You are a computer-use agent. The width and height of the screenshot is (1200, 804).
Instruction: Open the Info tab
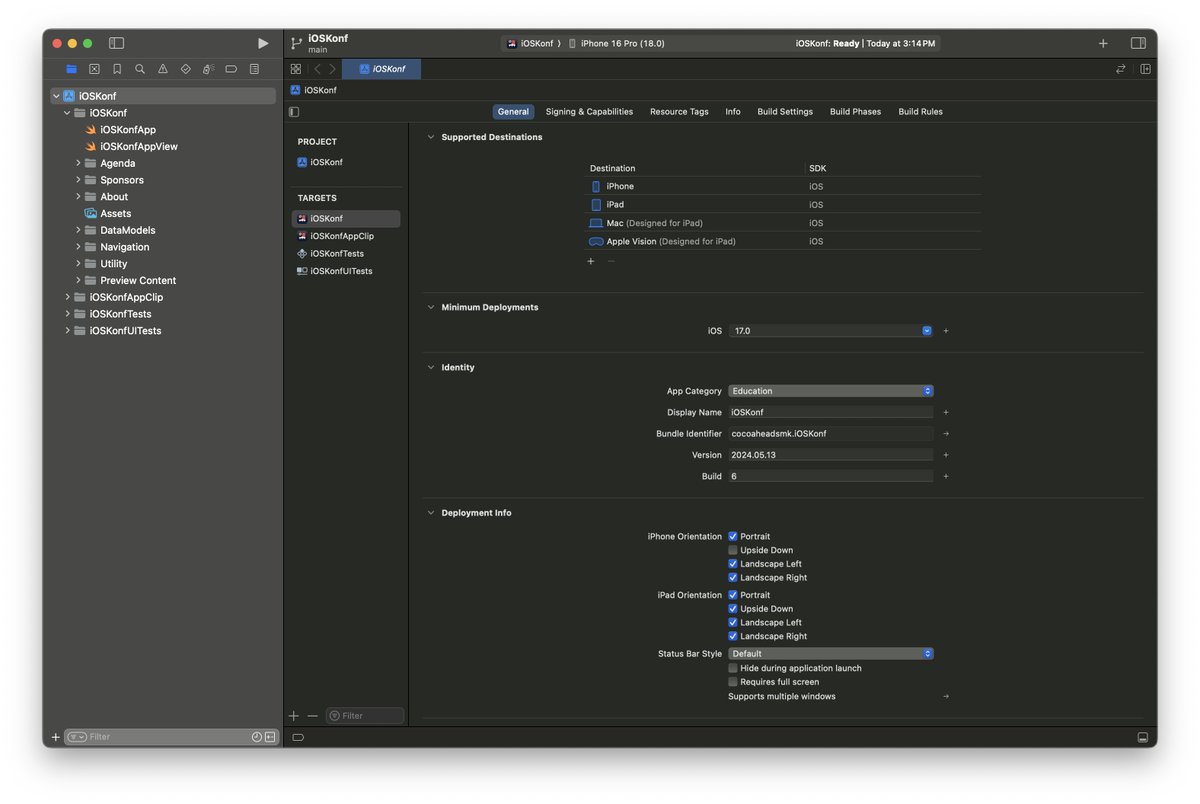733,112
